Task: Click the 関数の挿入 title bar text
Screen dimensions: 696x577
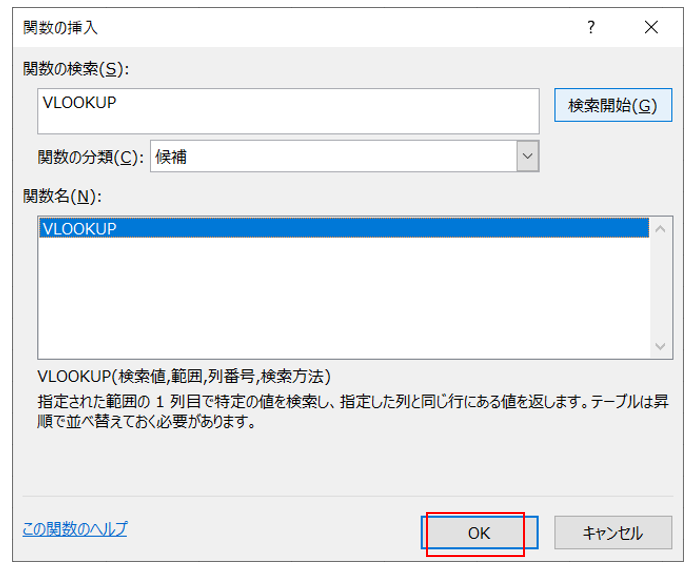Action: click(61, 28)
